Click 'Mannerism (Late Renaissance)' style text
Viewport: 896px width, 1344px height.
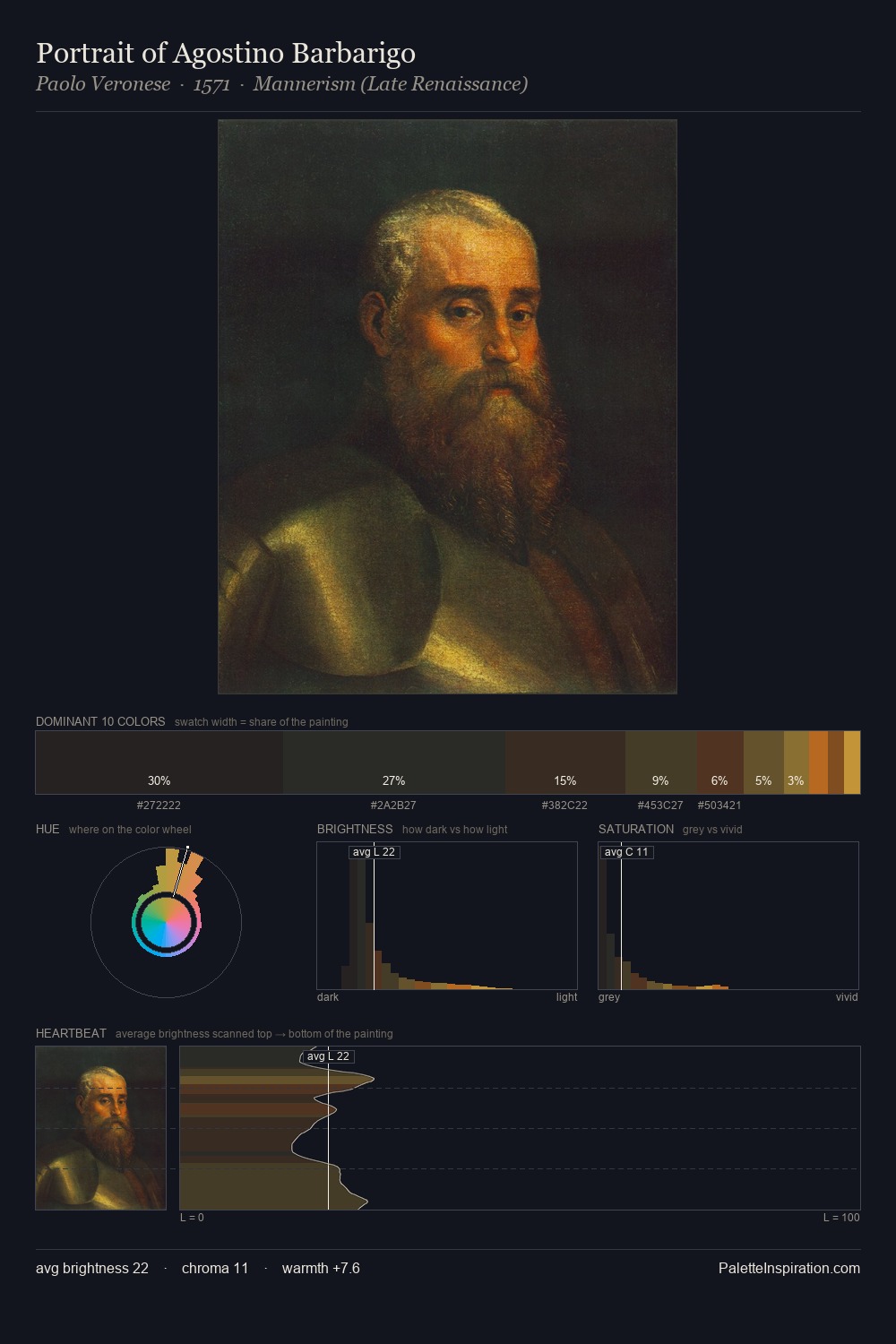click(390, 84)
